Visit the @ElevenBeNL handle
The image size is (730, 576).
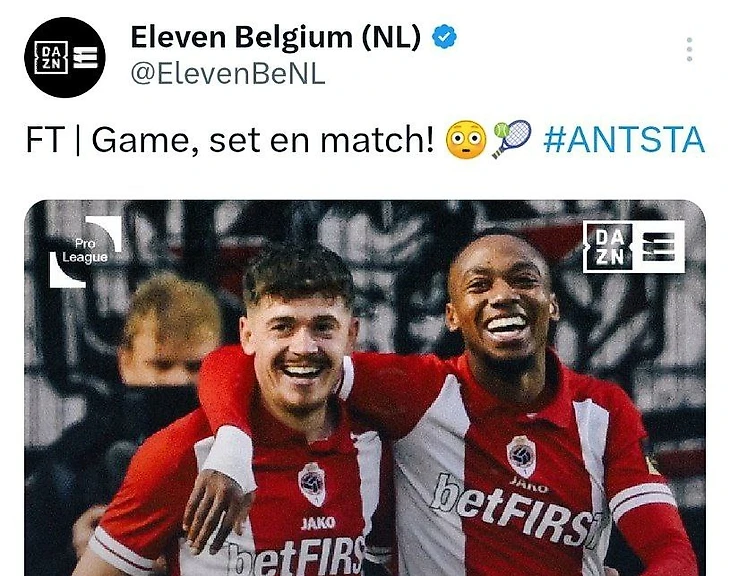point(228,74)
